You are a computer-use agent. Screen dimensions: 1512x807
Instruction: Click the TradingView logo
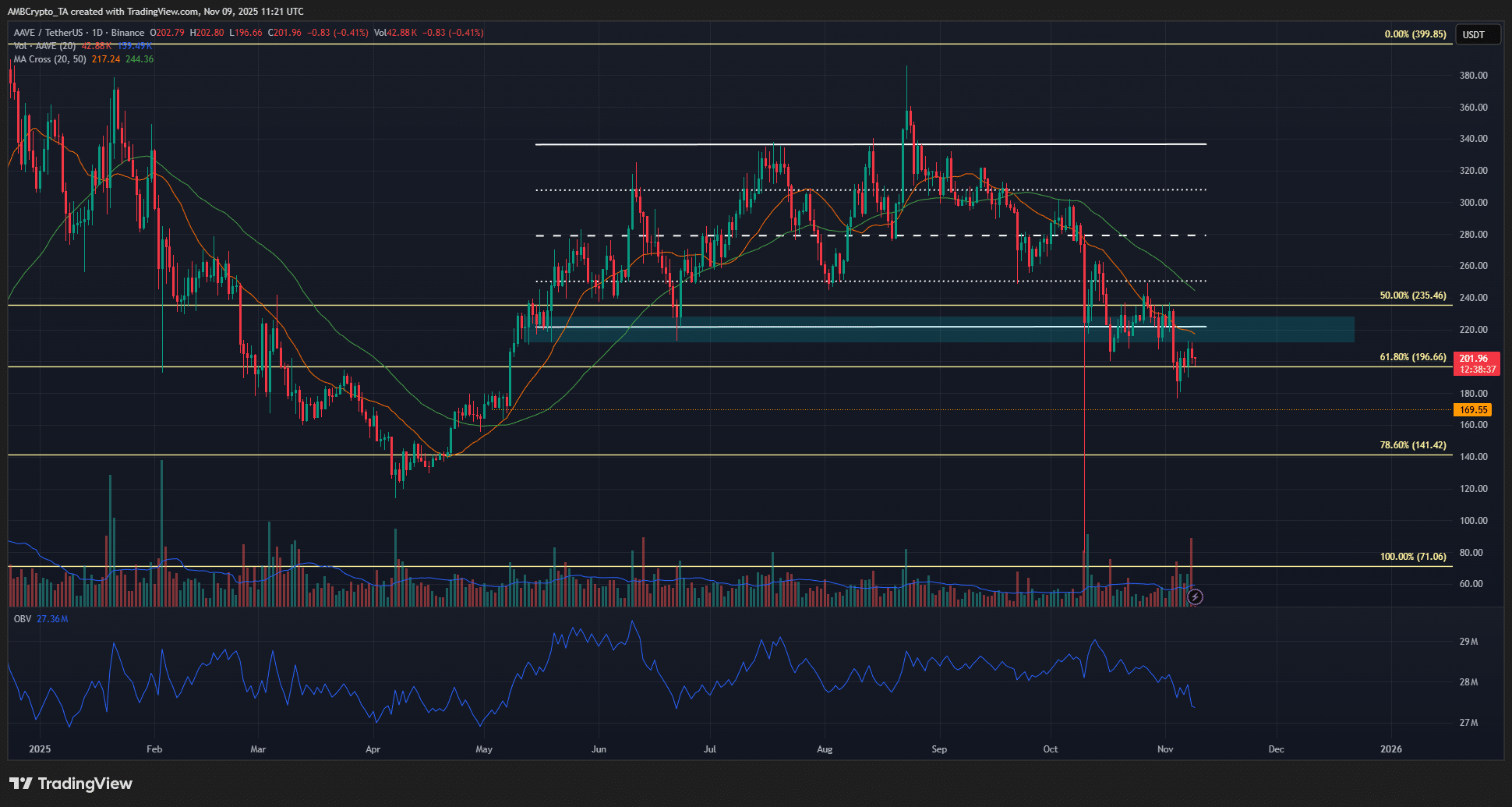pyautogui.click(x=70, y=783)
